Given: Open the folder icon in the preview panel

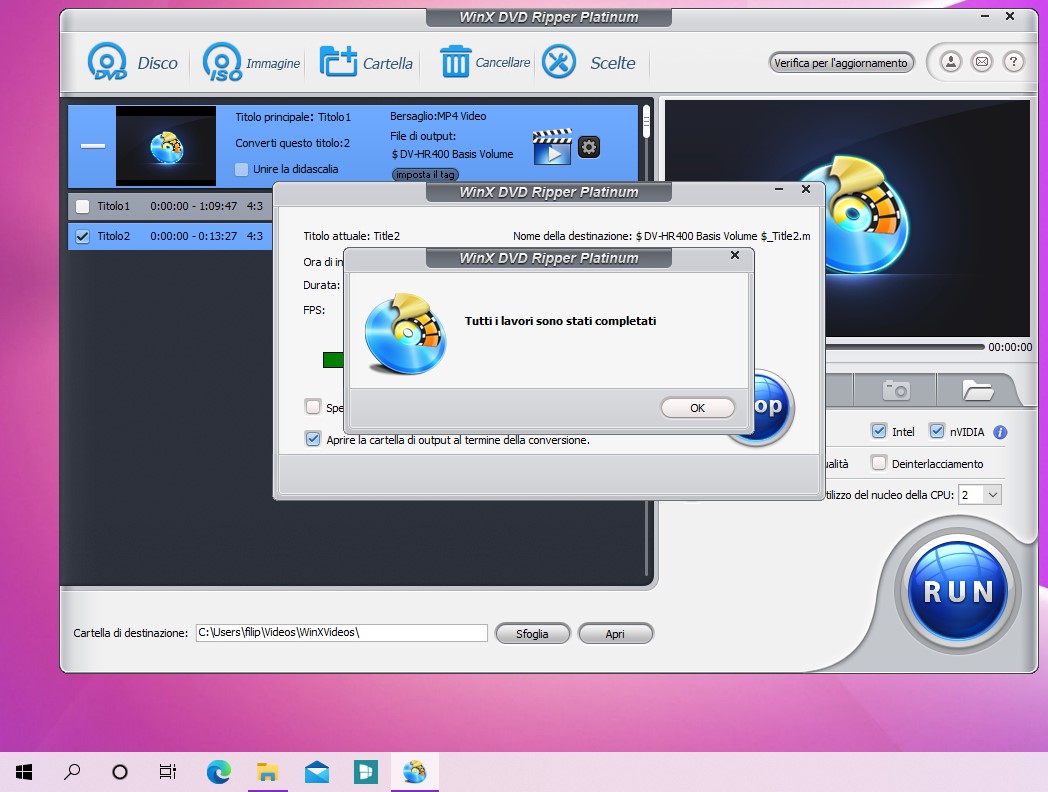Looking at the screenshot, I should point(977,390).
